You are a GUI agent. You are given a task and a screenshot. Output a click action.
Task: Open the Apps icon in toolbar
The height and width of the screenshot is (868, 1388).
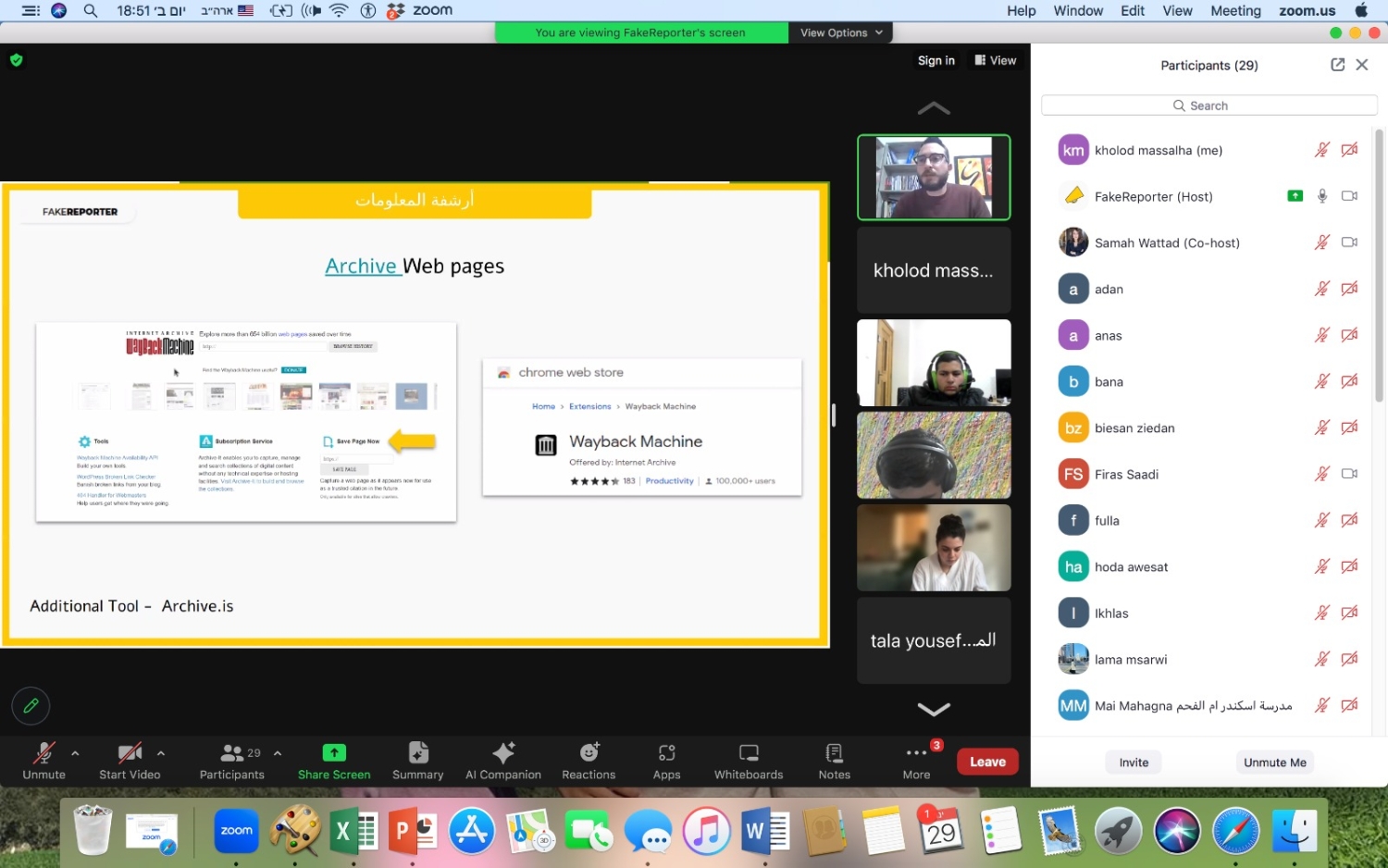click(x=667, y=752)
